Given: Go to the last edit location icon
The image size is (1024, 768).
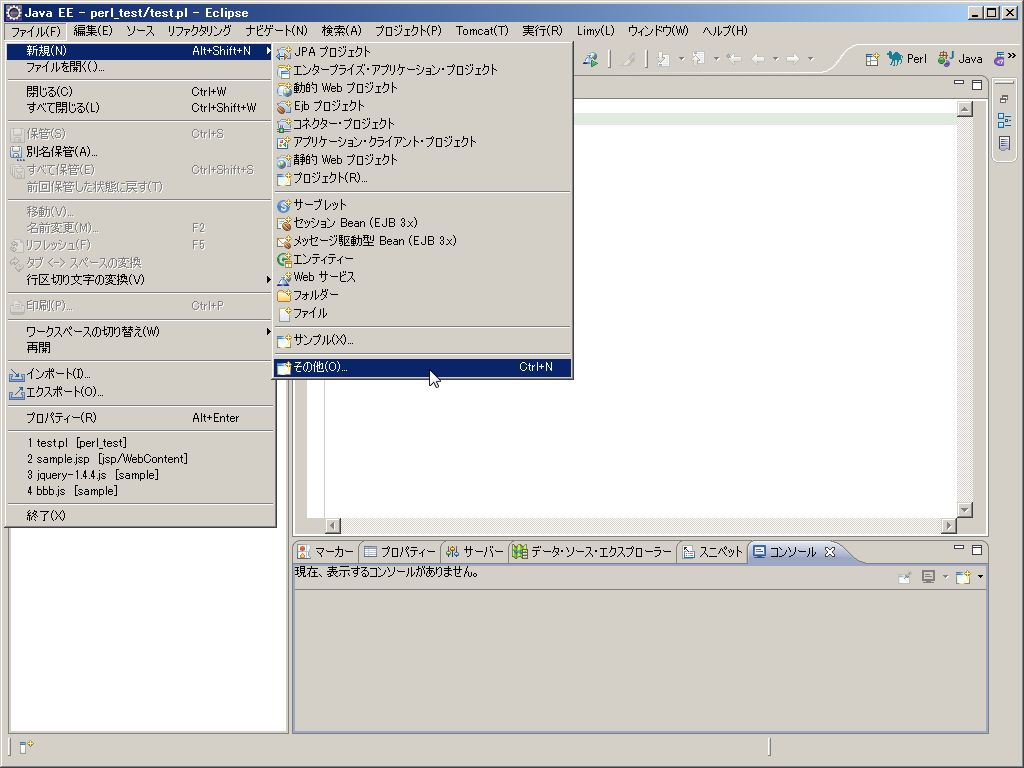Looking at the screenshot, I should 733,59.
